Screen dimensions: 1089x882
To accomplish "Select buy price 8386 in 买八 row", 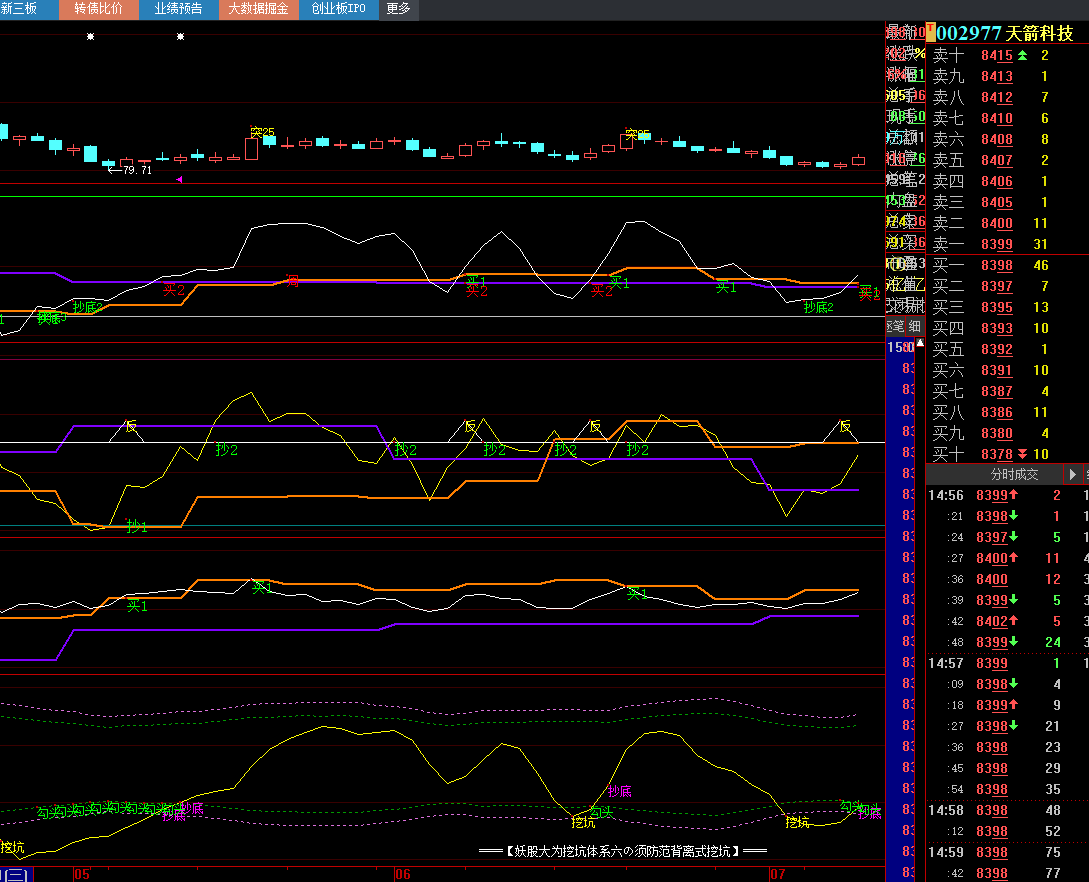I will (997, 413).
